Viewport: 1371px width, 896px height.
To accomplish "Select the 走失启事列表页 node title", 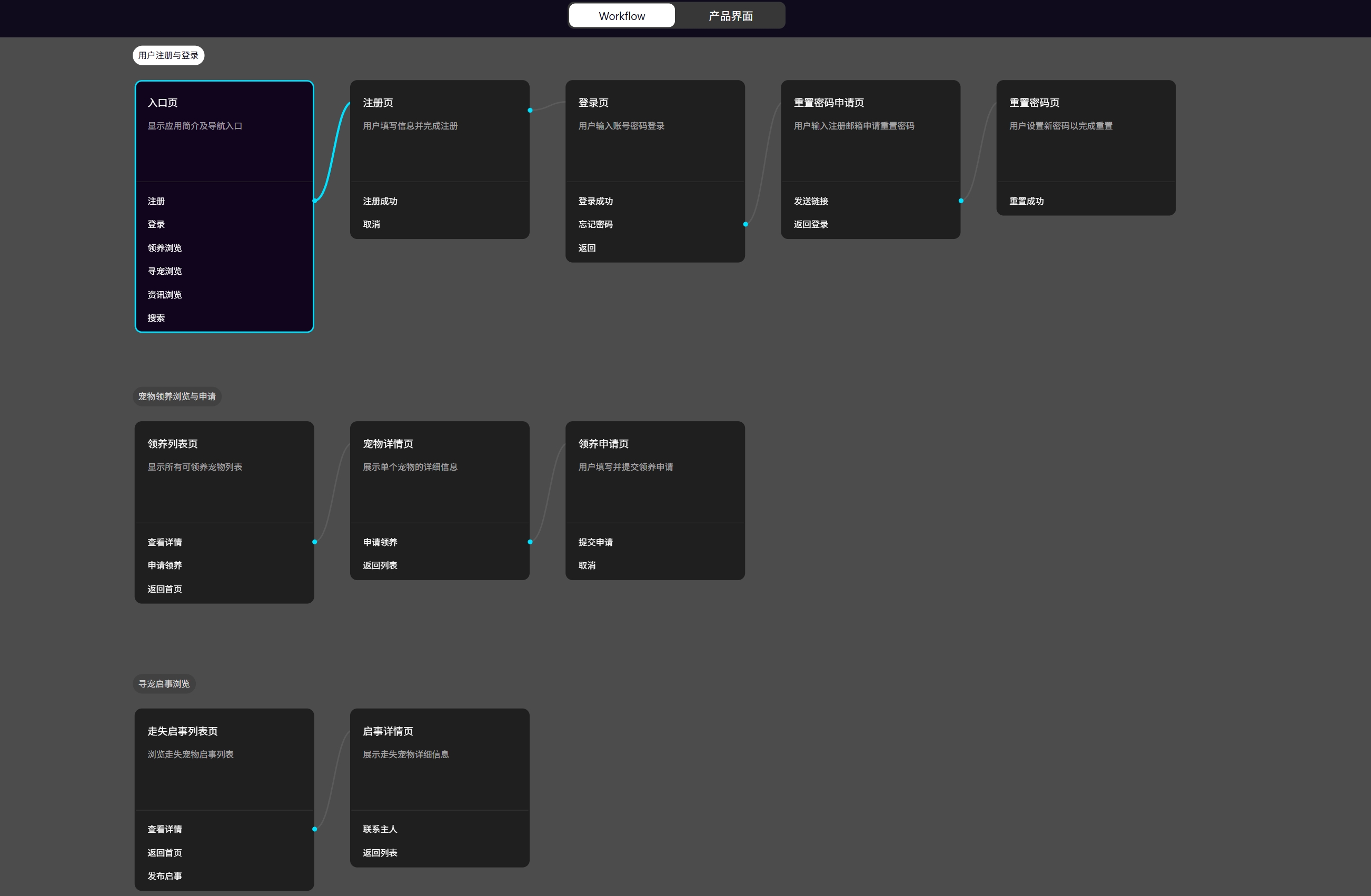I will [x=183, y=731].
